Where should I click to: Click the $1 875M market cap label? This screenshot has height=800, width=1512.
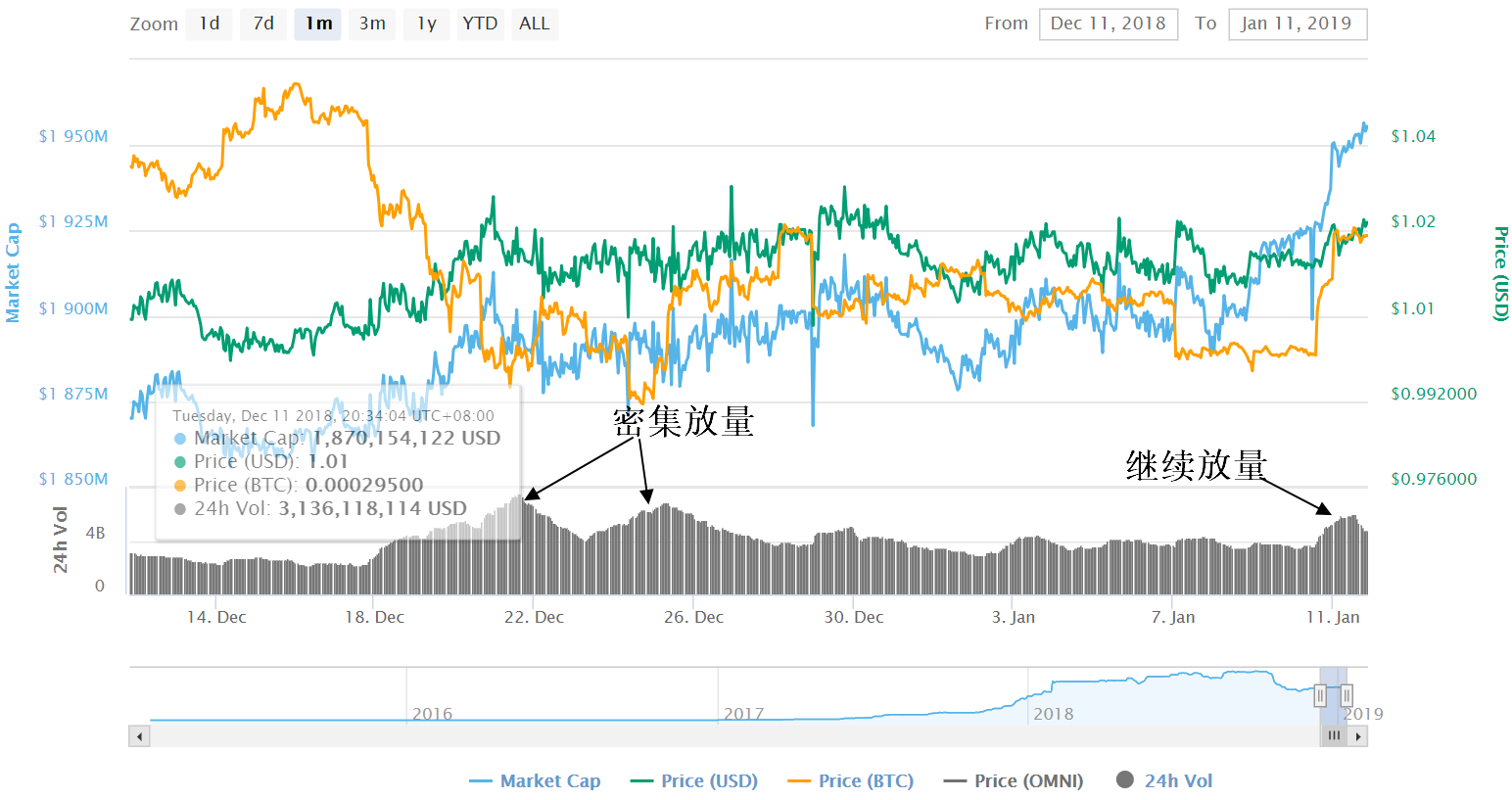[73, 394]
